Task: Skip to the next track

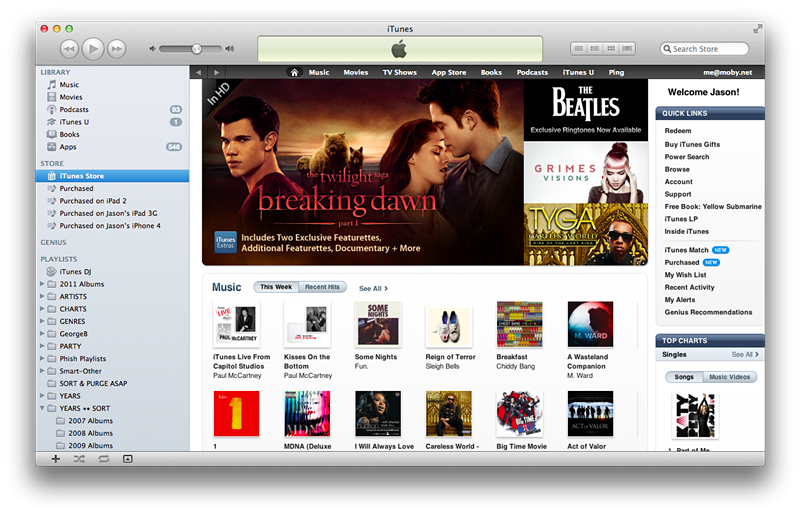Action: point(117,48)
